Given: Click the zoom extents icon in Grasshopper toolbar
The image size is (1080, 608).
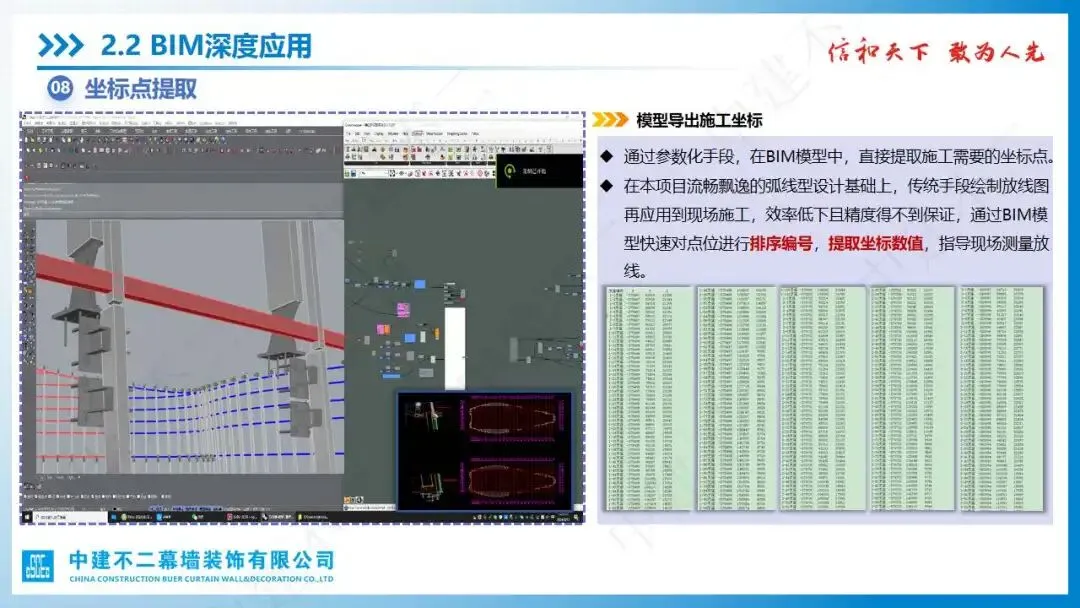Looking at the screenshot, I should (393, 174).
